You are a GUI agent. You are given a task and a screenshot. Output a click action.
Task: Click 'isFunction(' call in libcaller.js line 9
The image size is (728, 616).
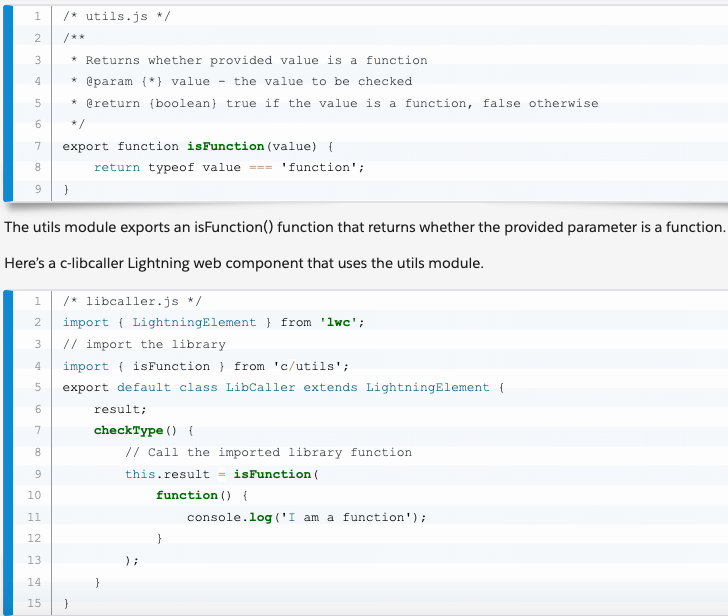(276, 474)
